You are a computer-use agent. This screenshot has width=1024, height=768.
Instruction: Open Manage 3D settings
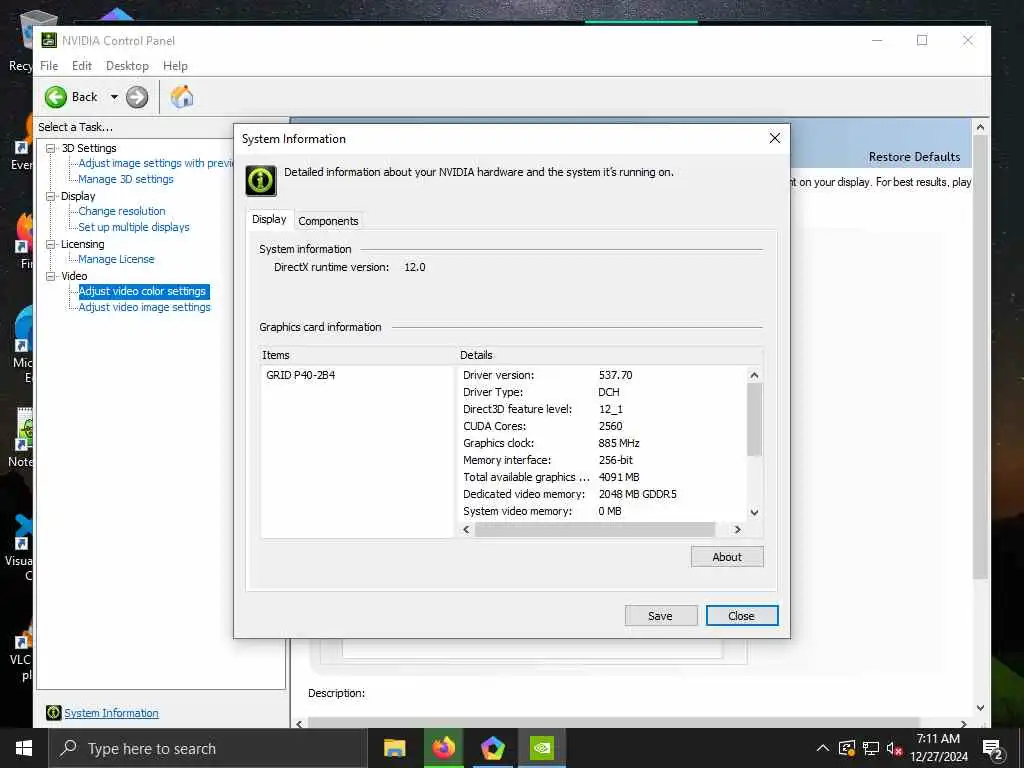click(126, 179)
